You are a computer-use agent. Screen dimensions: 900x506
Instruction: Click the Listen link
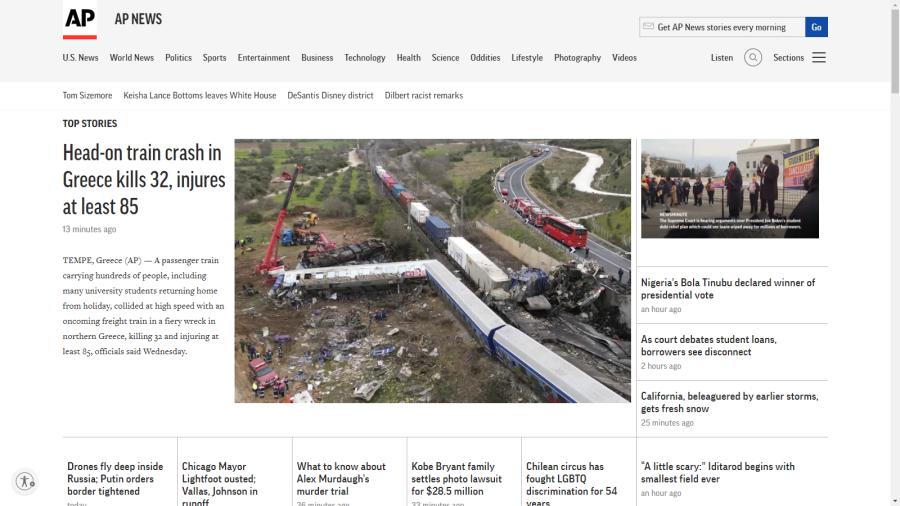tap(721, 57)
